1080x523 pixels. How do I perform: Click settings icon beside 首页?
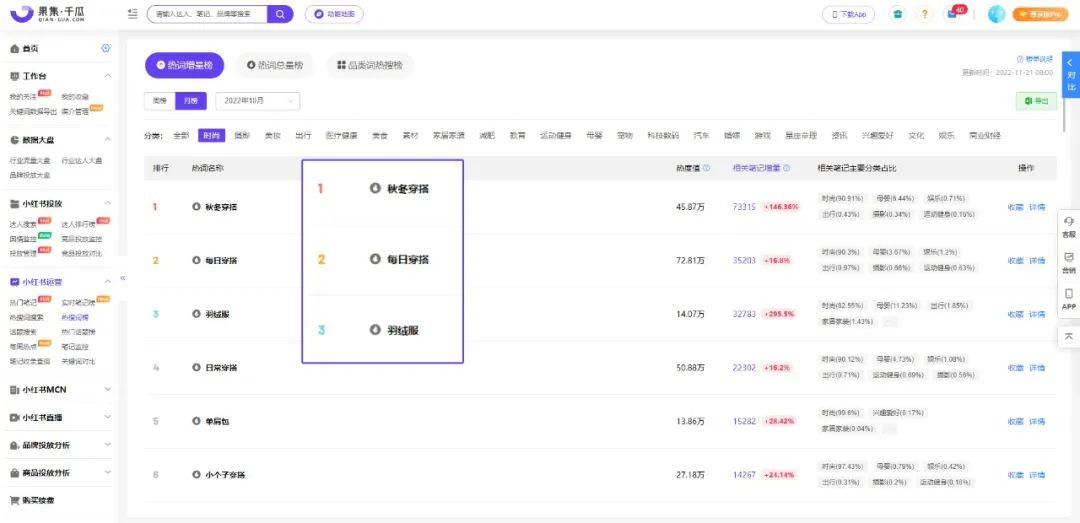pyautogui.click(x=106, y=49)
